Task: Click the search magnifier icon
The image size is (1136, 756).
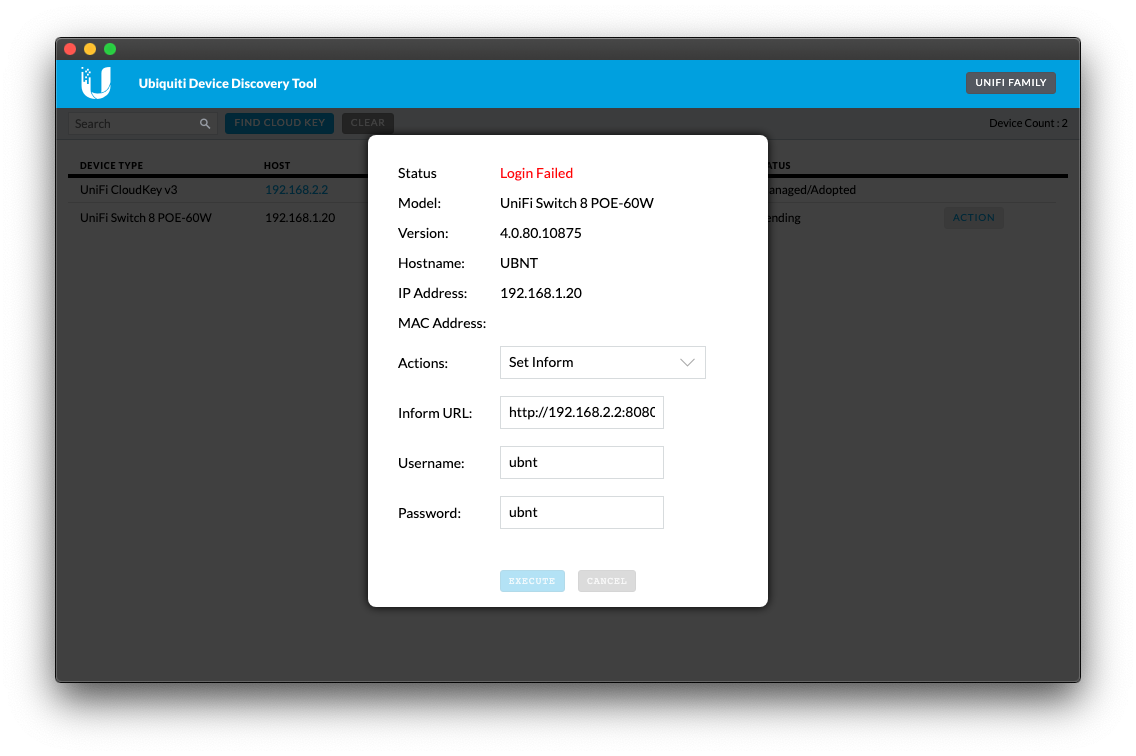Action: coord(205,124)
